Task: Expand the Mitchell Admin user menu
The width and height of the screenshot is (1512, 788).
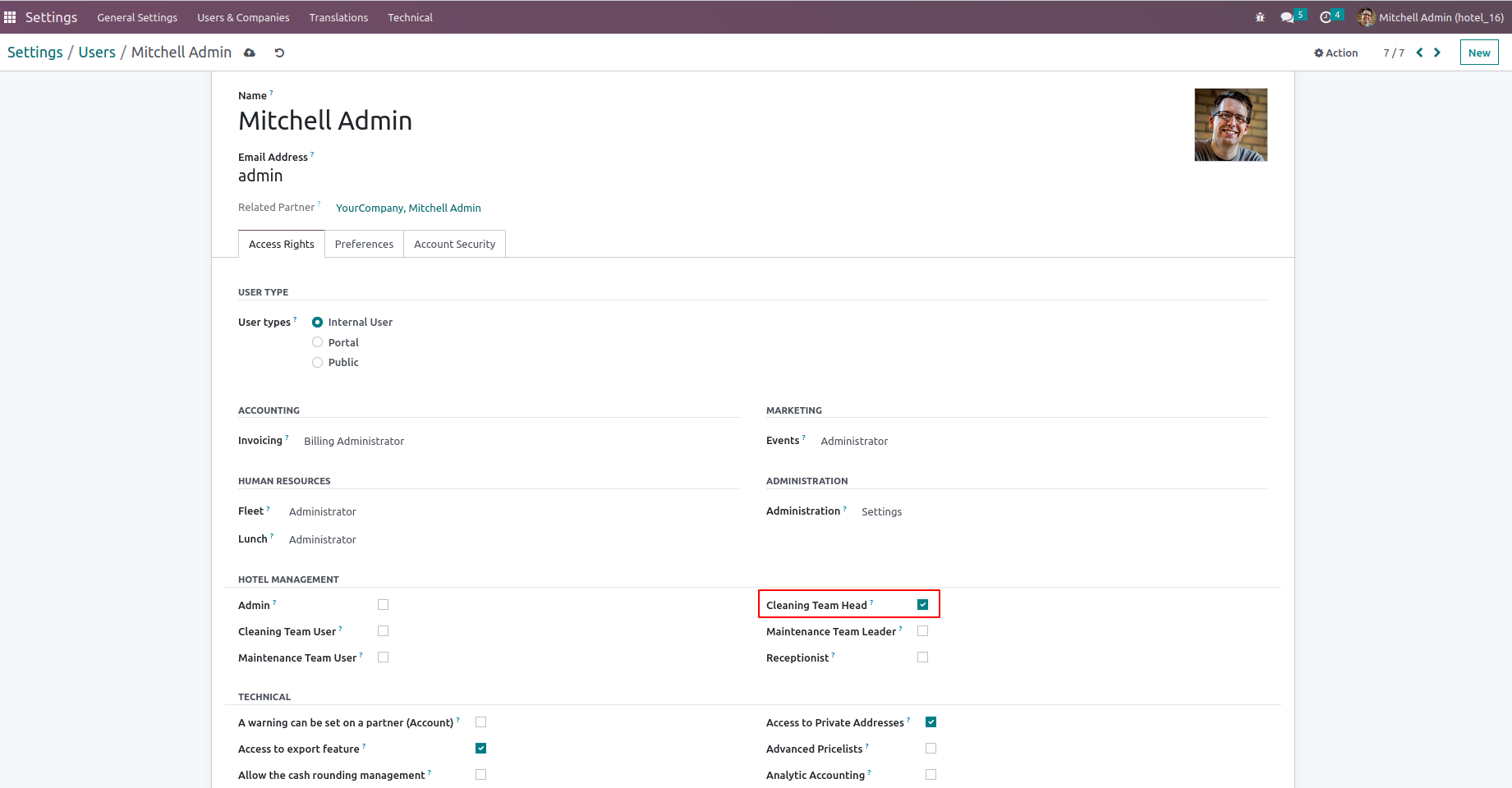Action: pyautogui.click(x=1431, y=17)
